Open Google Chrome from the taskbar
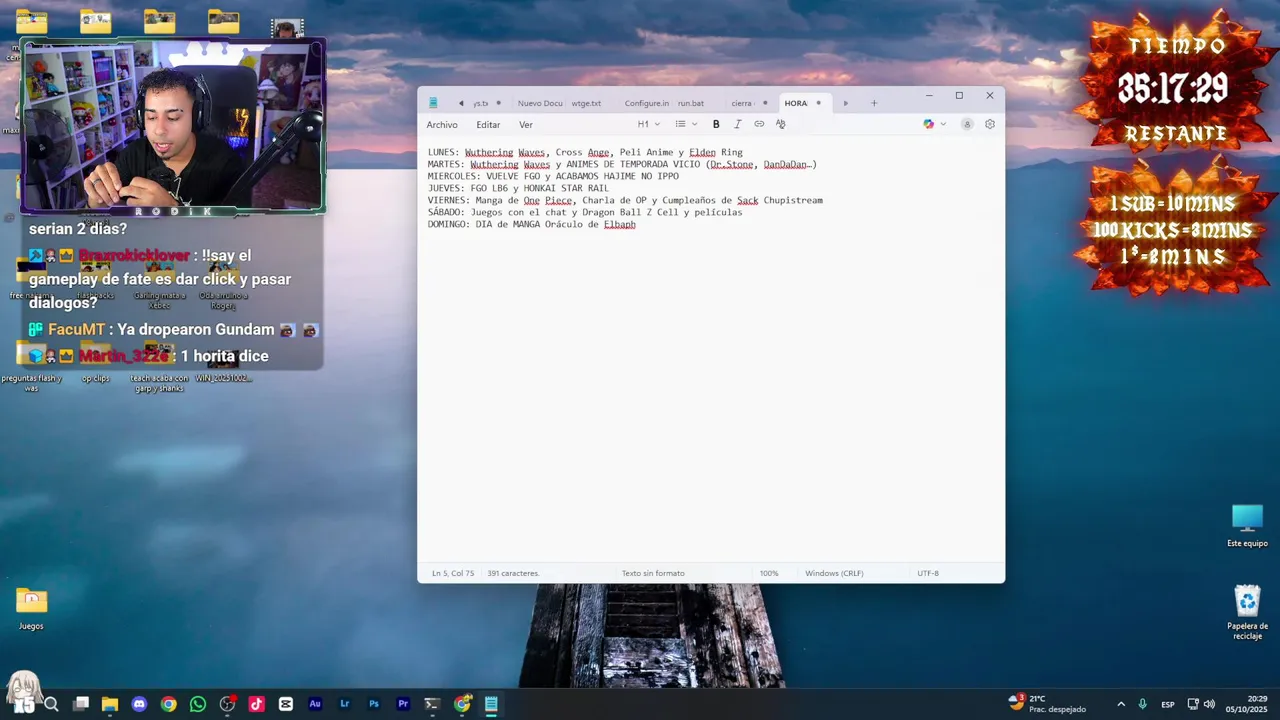Viewport: 1280px width, 720px height. (168, 704)
